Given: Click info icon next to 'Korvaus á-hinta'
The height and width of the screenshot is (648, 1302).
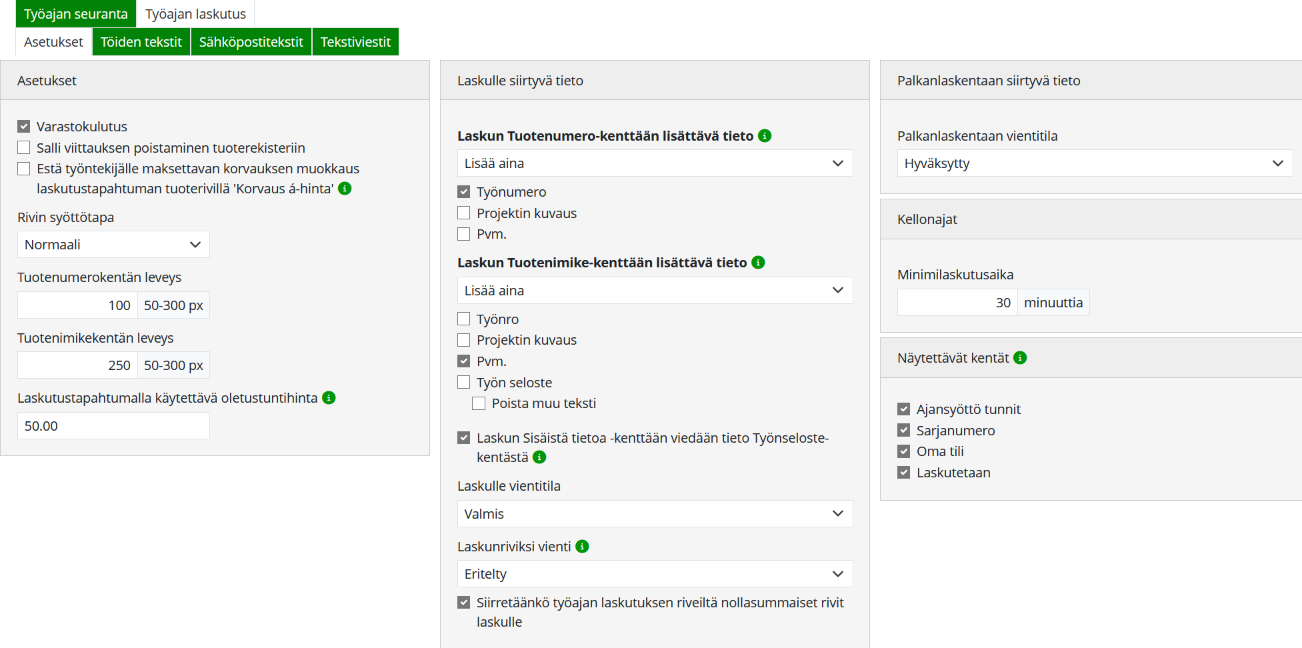Looking at the screenshot, I should click(x=345, y=188).
